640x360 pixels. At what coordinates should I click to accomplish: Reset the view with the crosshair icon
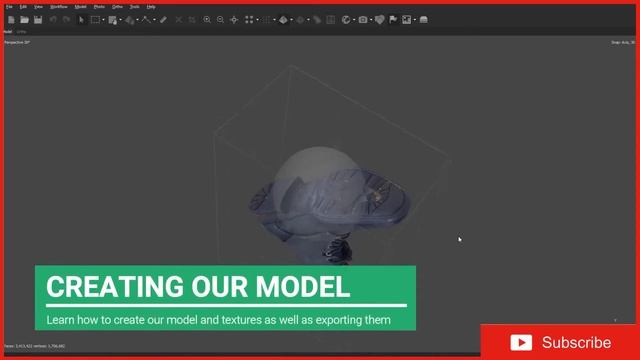pyautogui.click(x=234, y=20)
